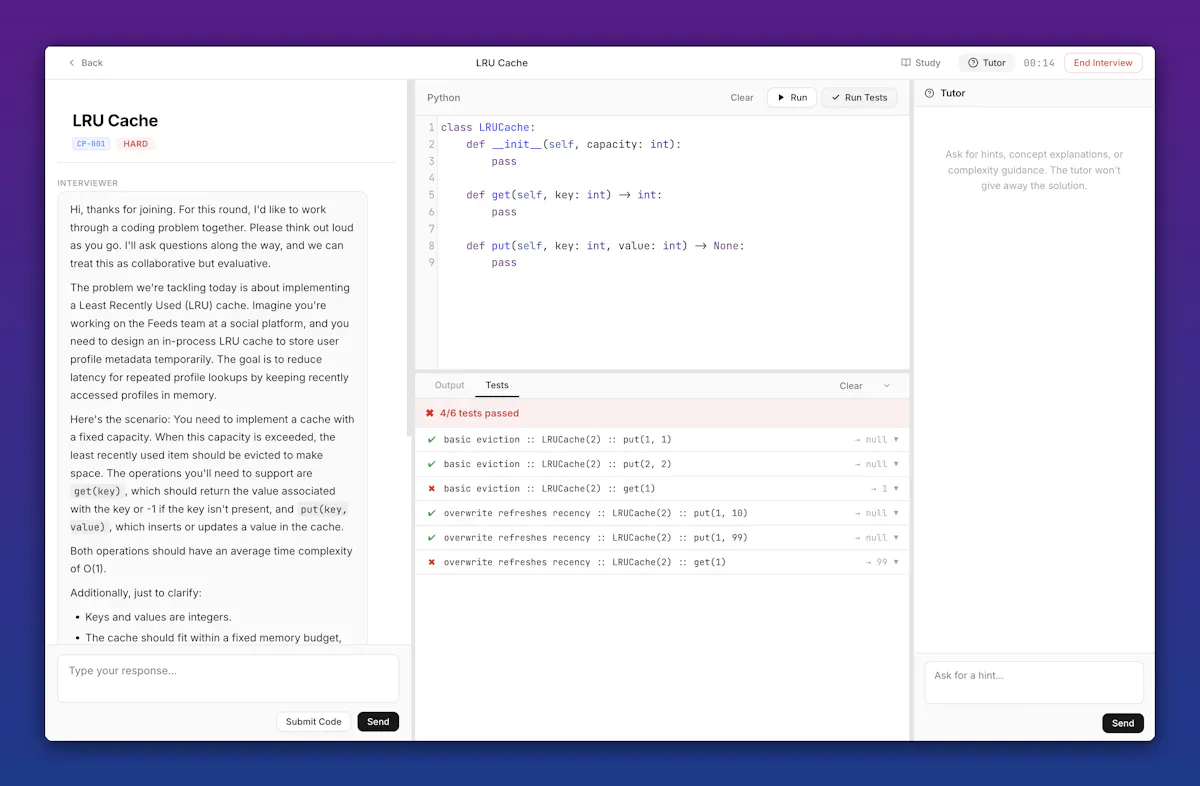Click the red X on overwrite refreshes get(1)
Viewport: 1200px width, 786px height.
pos(431,562)
